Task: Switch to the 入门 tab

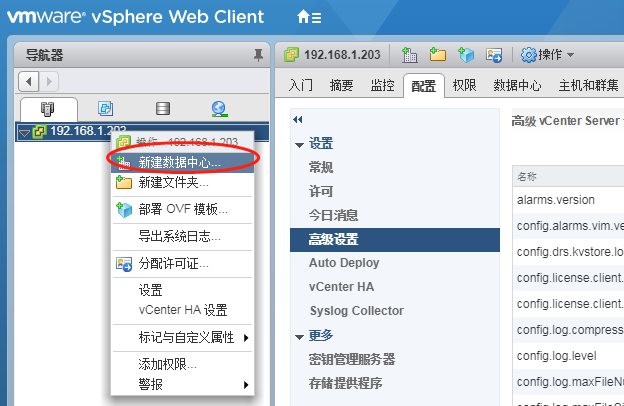Action: [300, 85]
